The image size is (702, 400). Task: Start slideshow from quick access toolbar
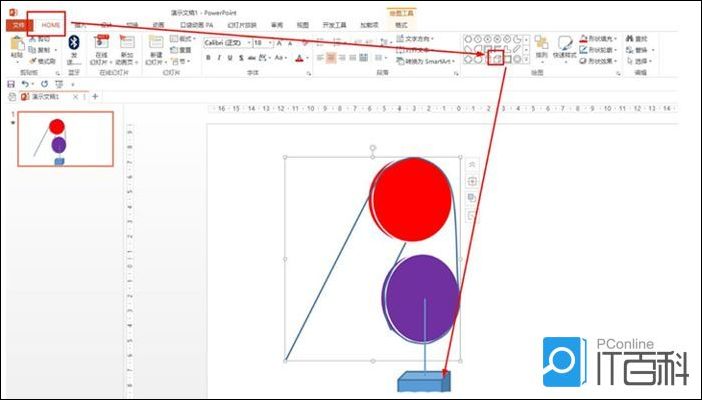point(59,84)
